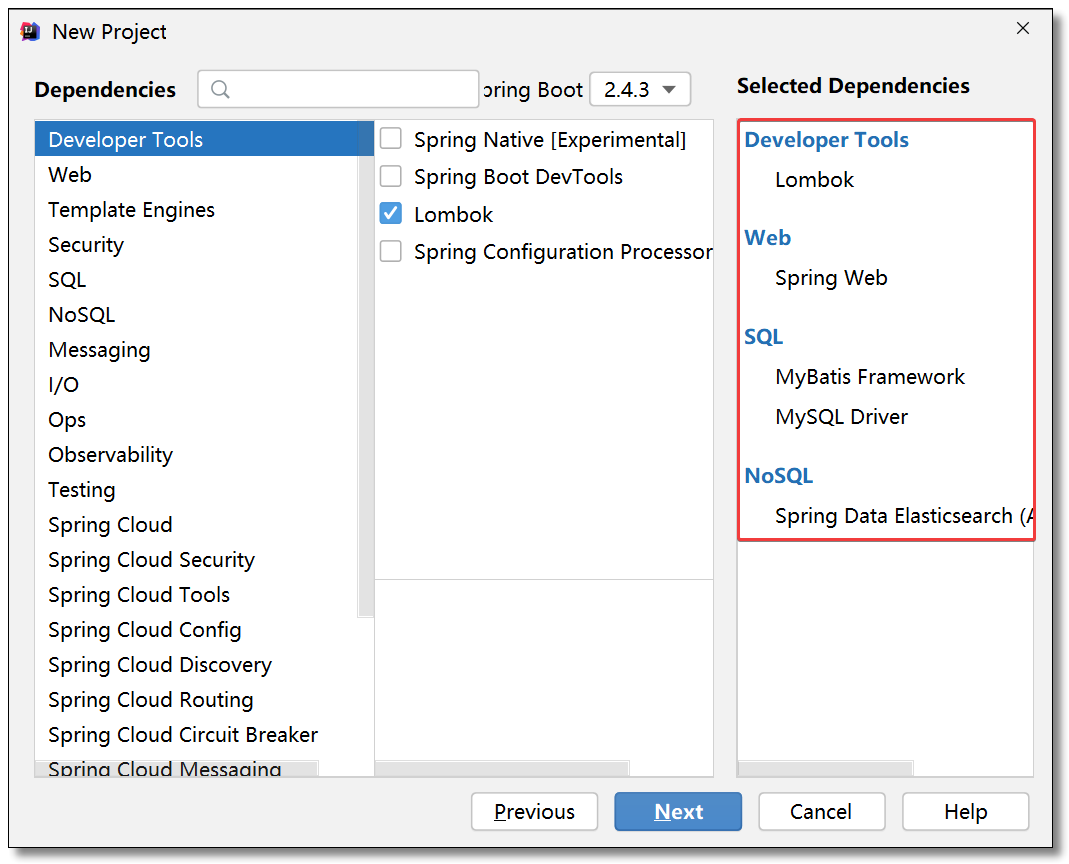Click the NoSQL heading in selected list
The width and height of the screenshot is (1069, 864).
pos(779,476)
